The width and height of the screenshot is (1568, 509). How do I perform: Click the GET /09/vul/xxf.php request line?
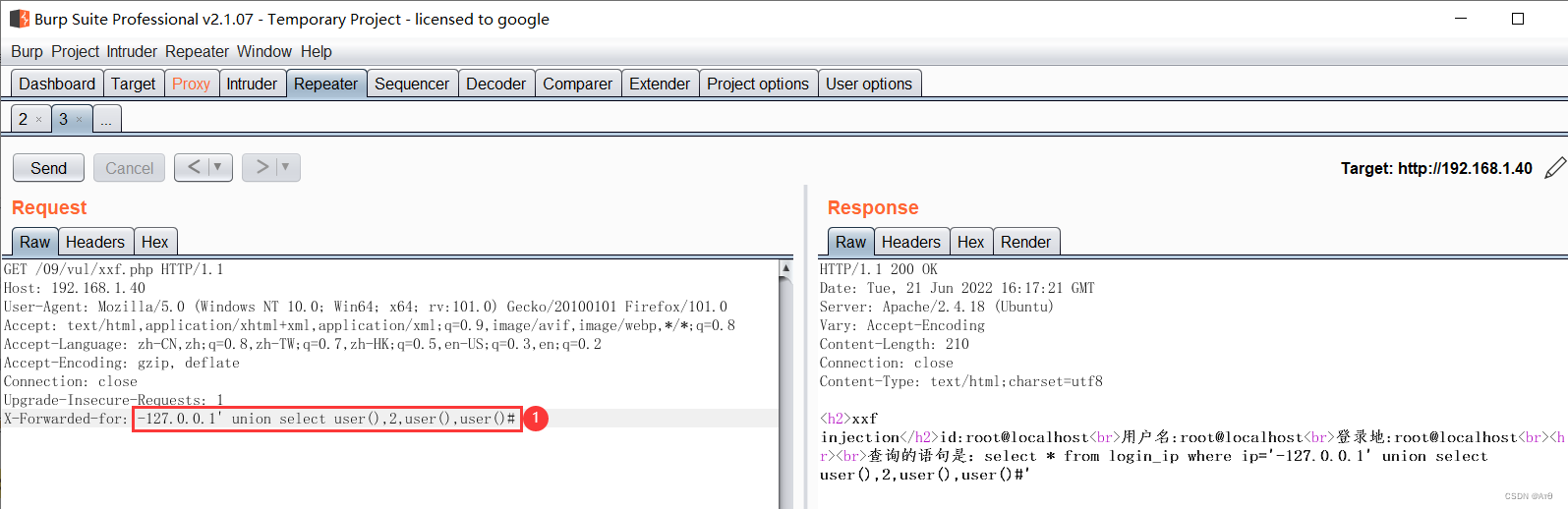point(113,269)
